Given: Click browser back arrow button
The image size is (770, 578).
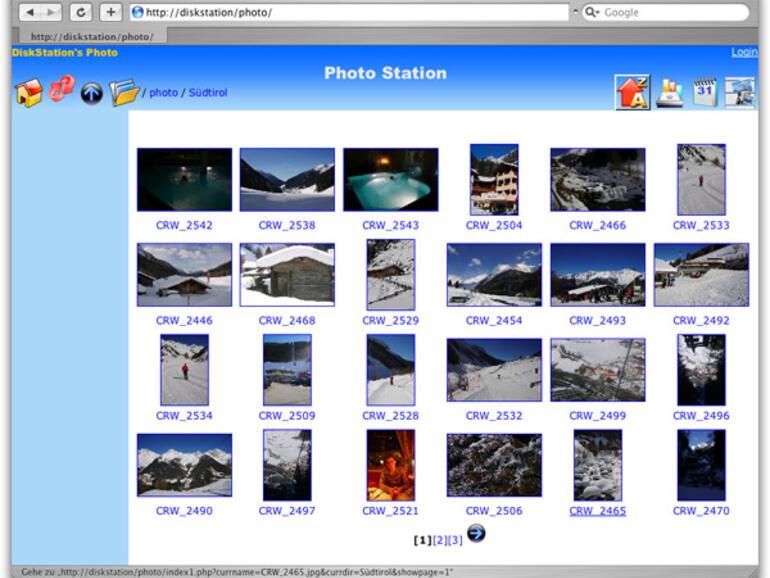Looking at the screenshot, I should pos(29,12).
